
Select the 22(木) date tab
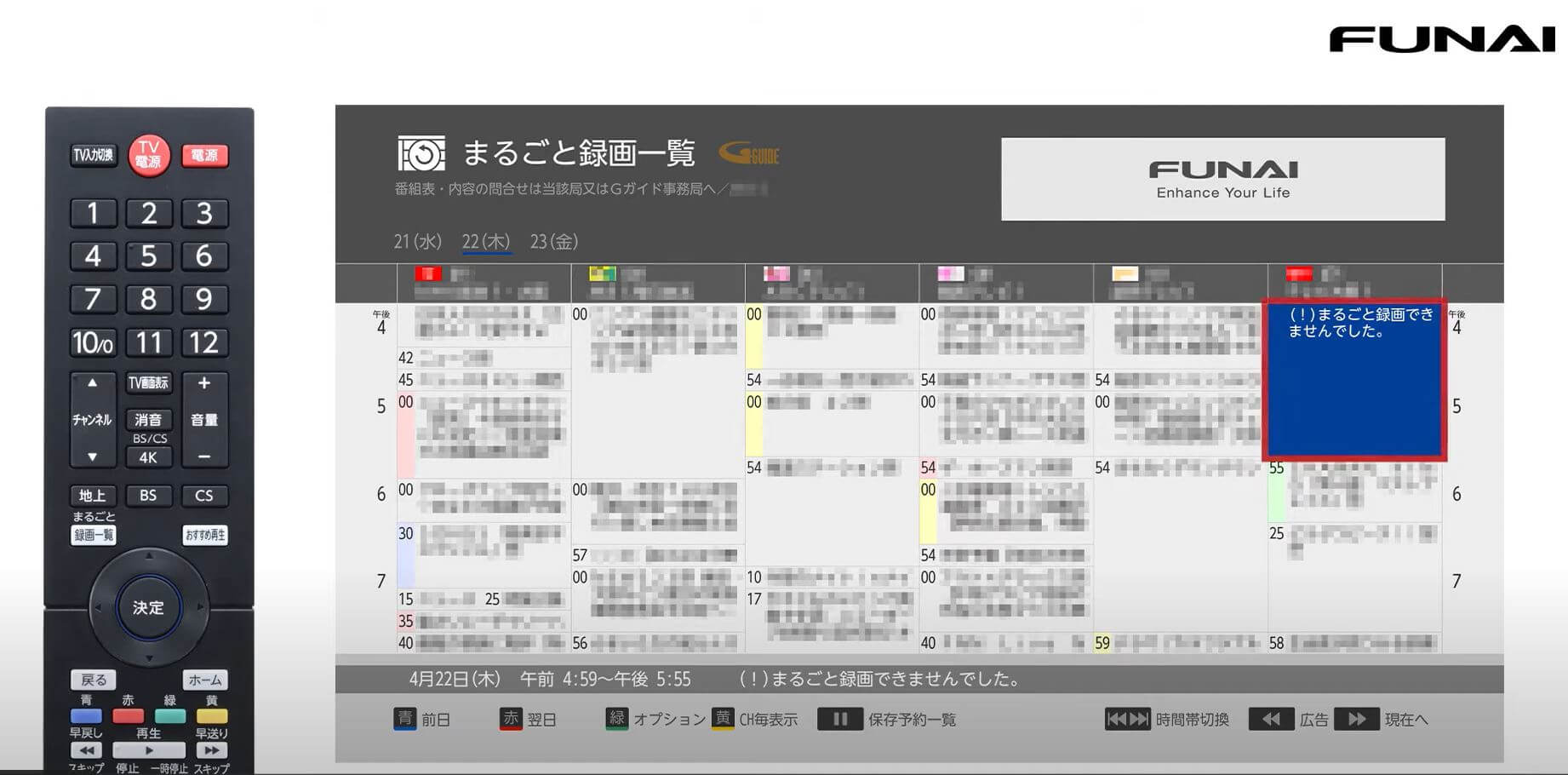coord(486,242)
